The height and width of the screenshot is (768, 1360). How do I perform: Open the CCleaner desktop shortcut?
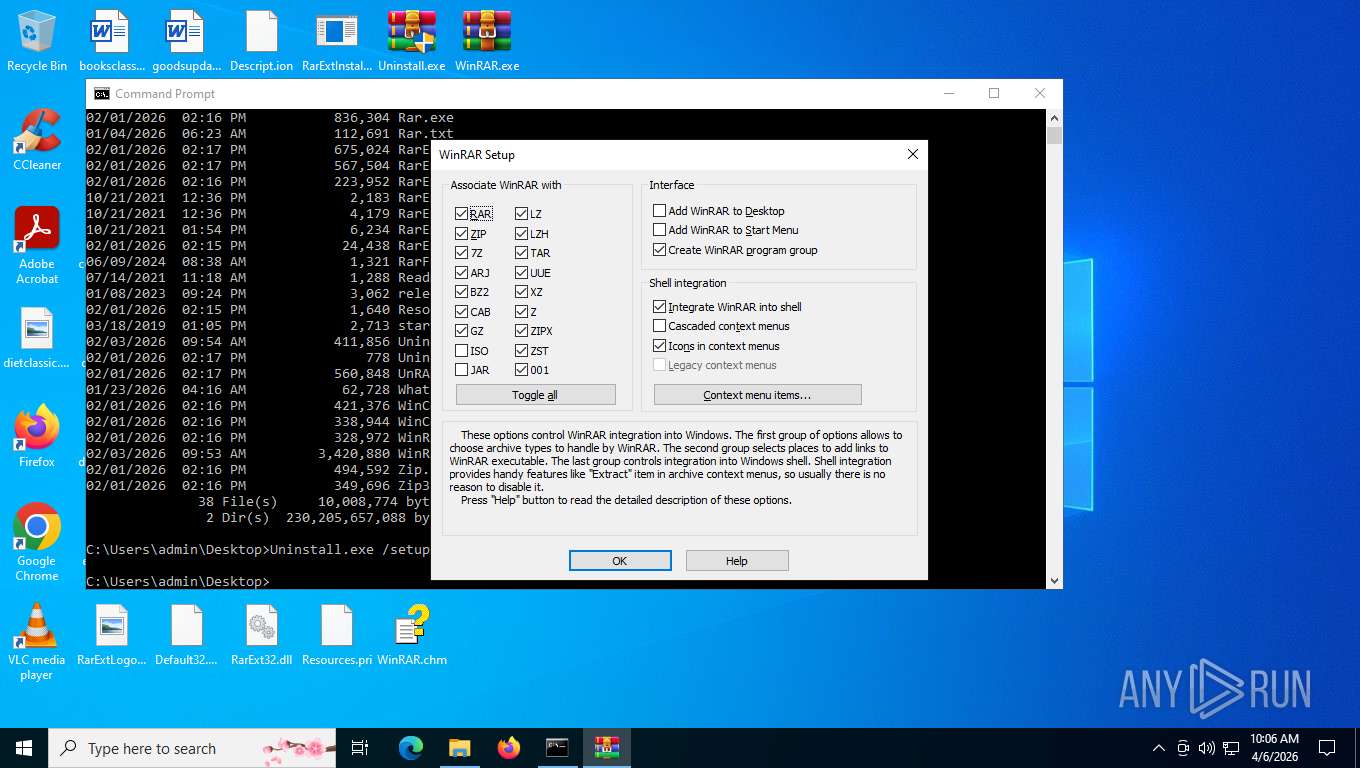[x=37, y=139]
